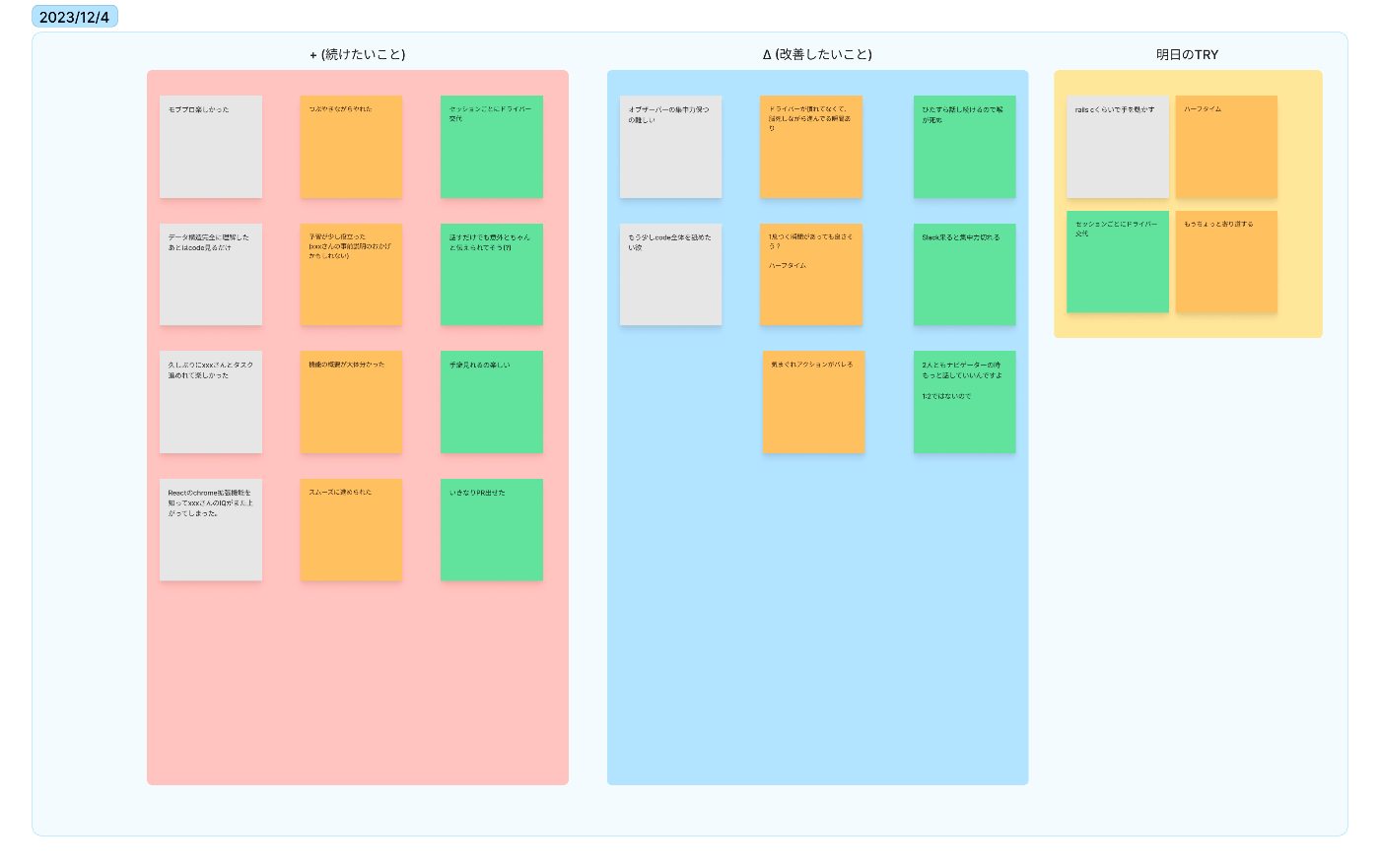This screenshot has height=868, width=1380.
Task: Select the orange note 'もうちょっと寄り道する'
Action: (x=1226, y=262)
